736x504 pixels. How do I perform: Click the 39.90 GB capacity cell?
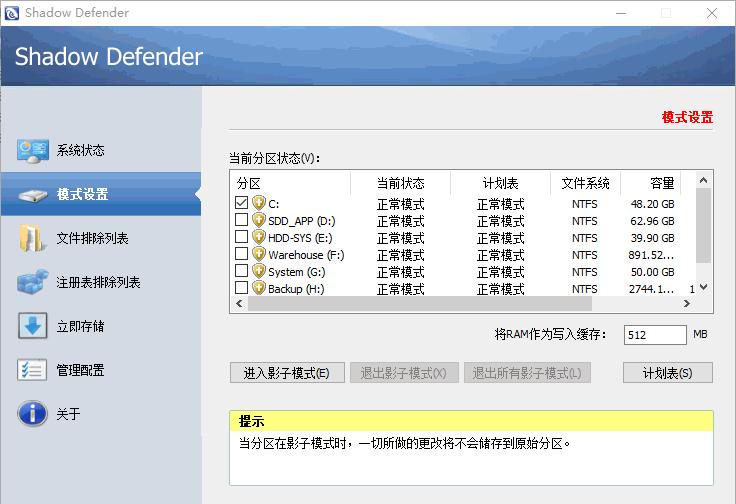point(652,238)
